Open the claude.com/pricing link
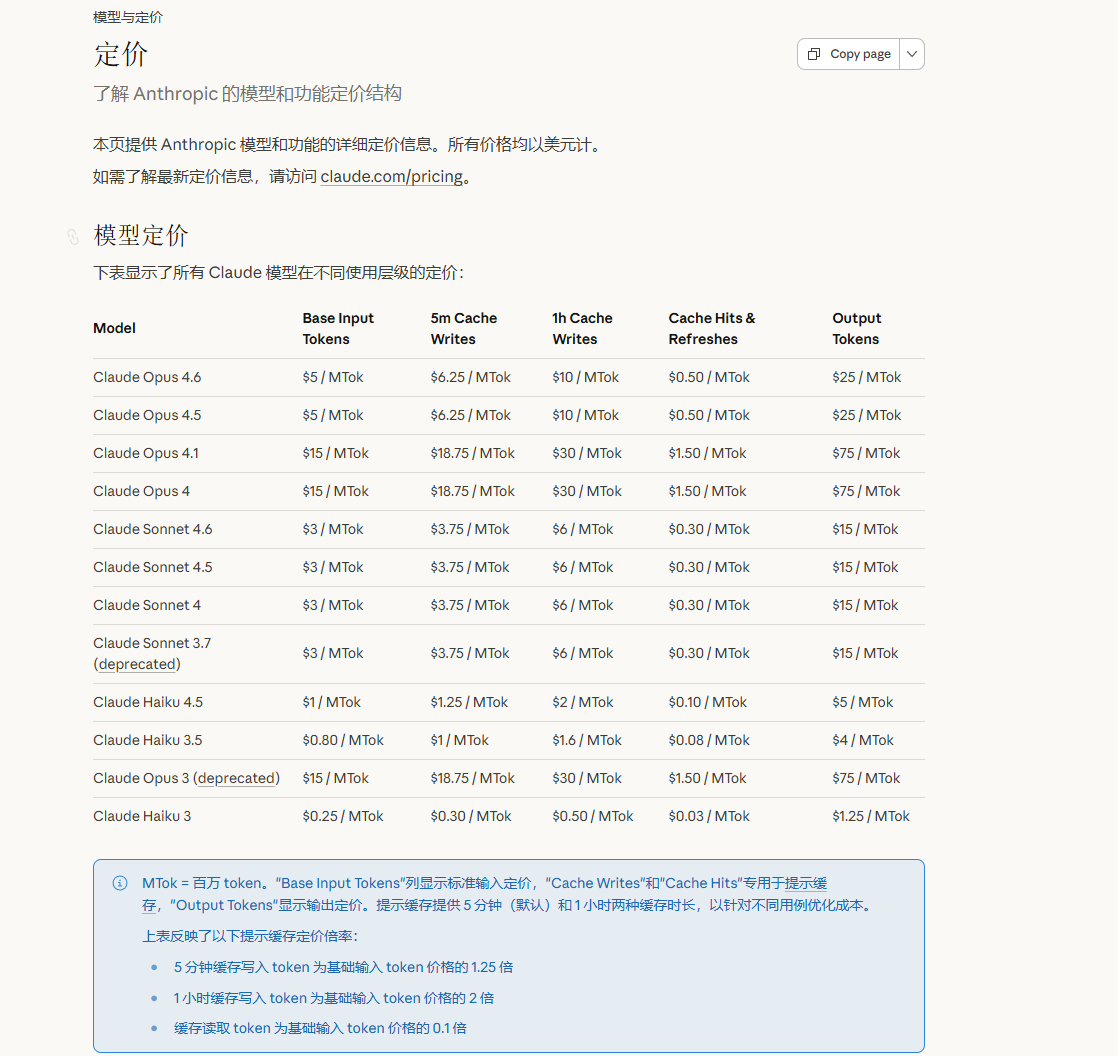Image resolution: width=1118 pixels, height=1056 pixels. (x=391, y=176)
